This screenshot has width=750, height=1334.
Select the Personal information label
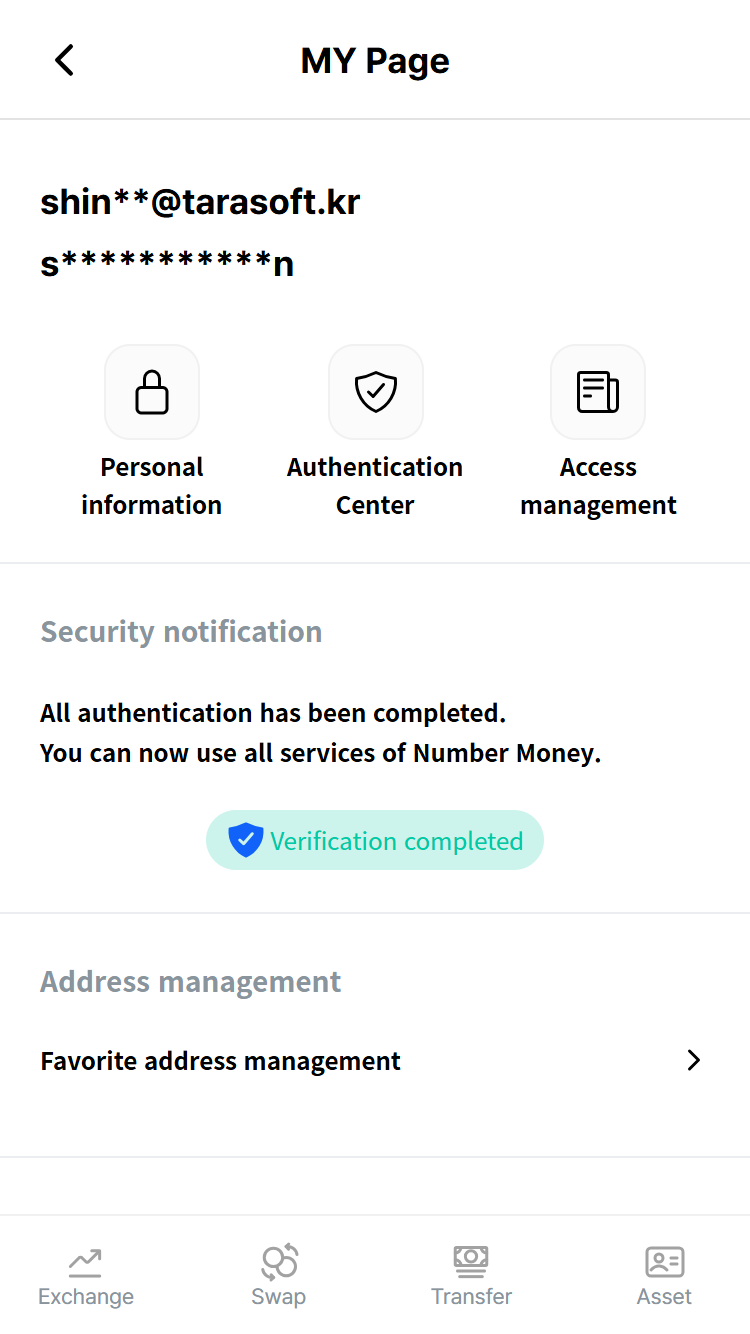[152, 486]
